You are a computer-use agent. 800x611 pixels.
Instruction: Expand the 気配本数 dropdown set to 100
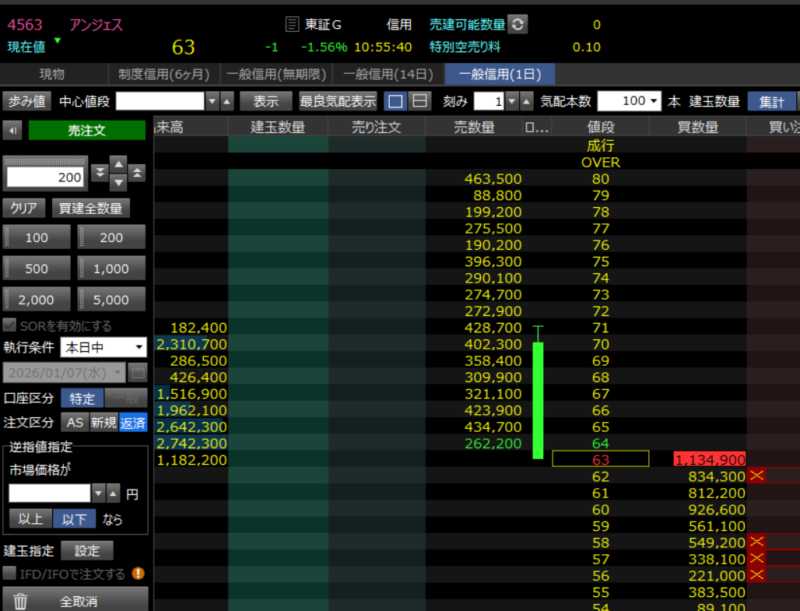654,101
